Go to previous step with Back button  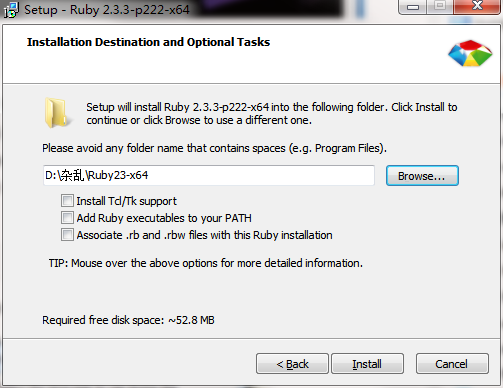pyautogui.click(x=292, y=364)
